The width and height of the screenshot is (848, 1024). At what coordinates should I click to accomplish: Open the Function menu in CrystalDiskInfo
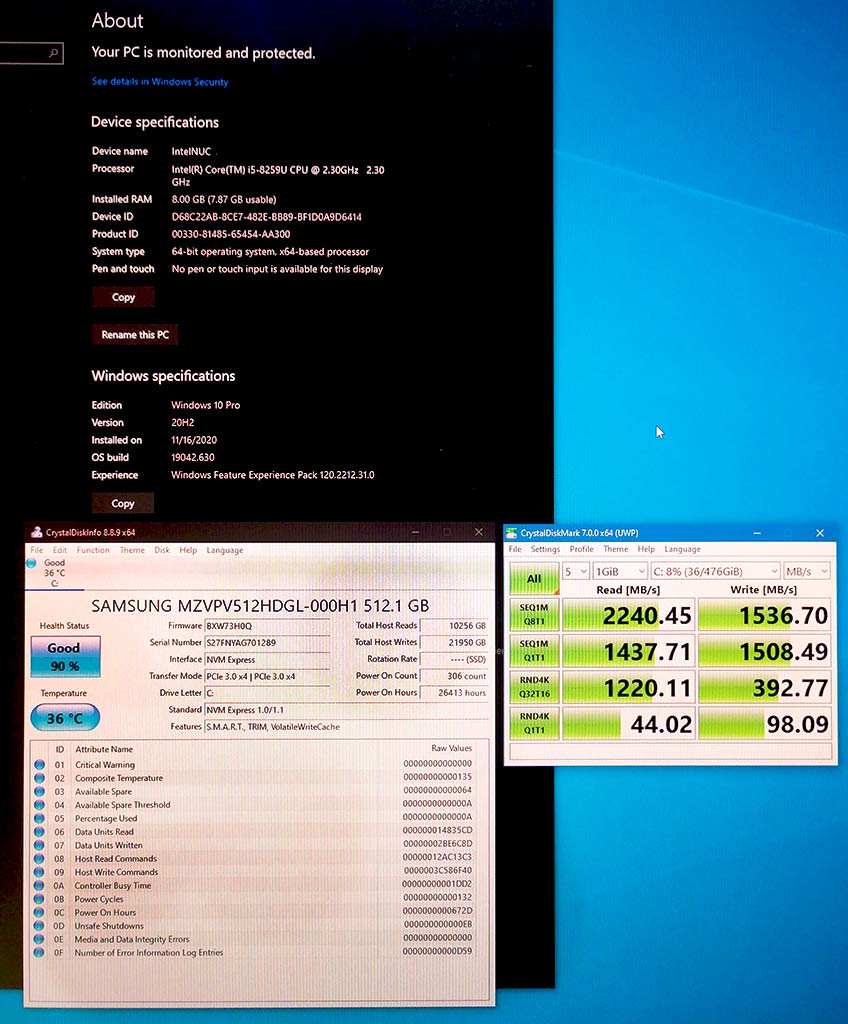pyautogui.click(x=93, y=550)
